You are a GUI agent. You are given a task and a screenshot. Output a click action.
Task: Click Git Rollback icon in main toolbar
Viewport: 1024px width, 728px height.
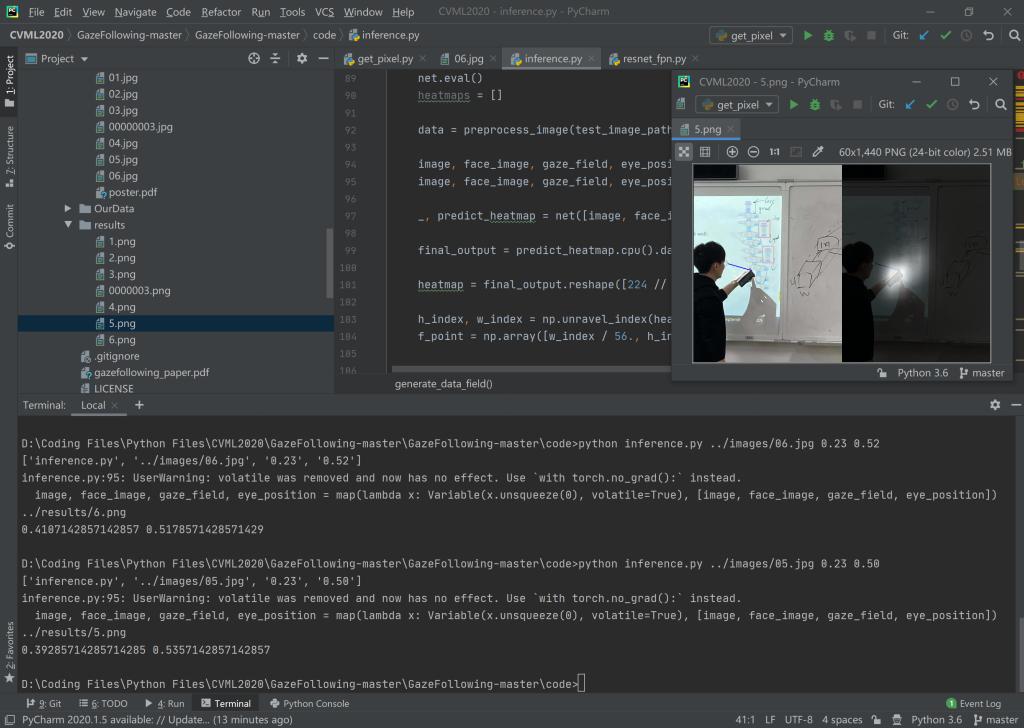[988, 35]
